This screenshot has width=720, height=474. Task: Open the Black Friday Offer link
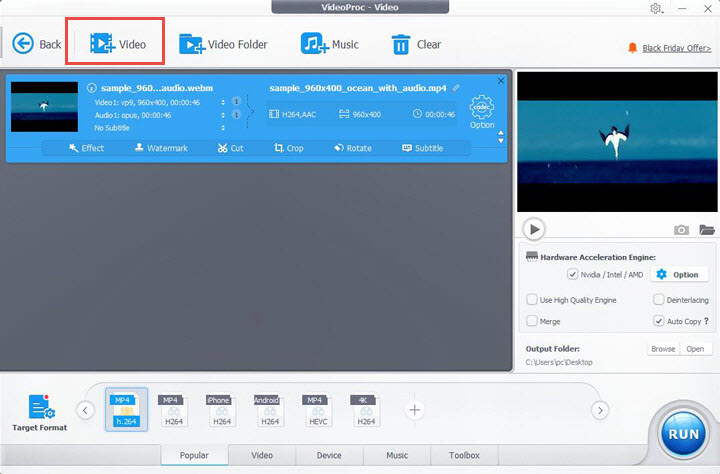tap(676, 48)
